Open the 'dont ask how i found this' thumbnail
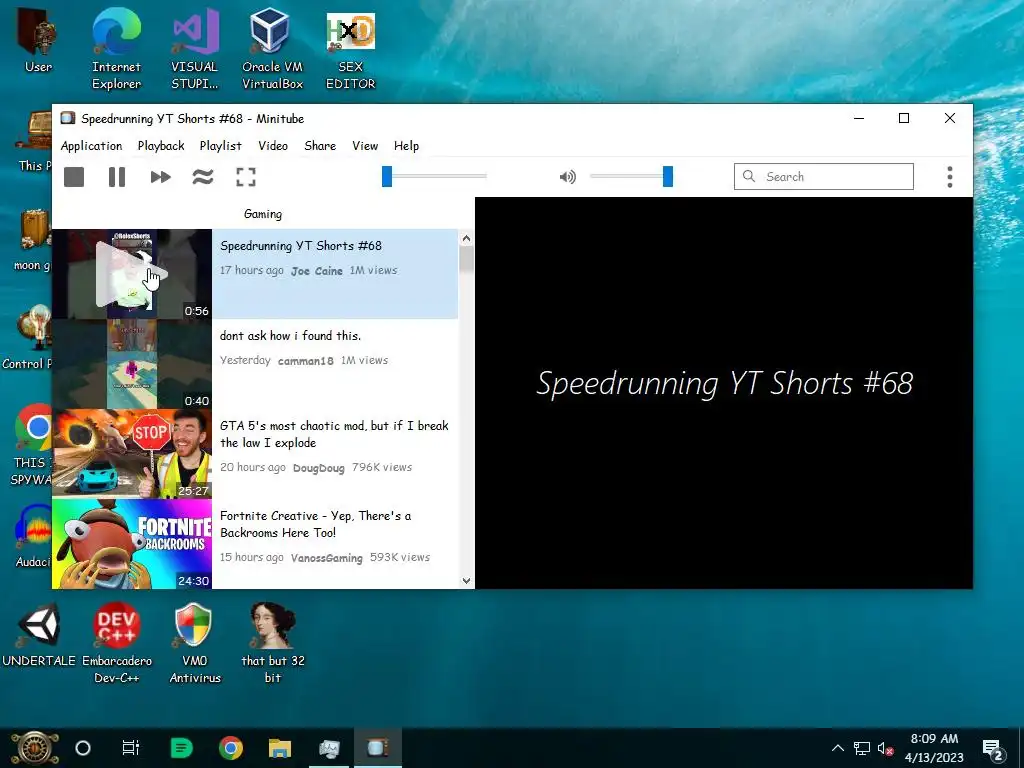The image size is (1024, 768). point(132,364)
